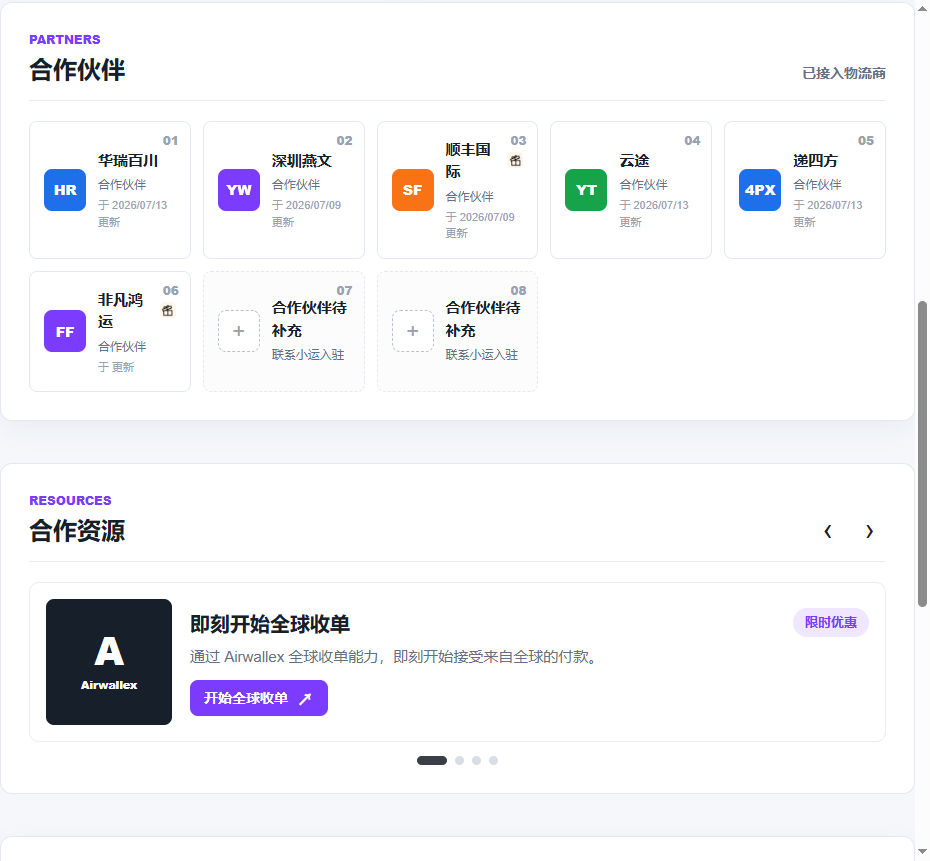Go to previous resource slide arrow
The height and width of the screenshot is (861, 930).
828,531
